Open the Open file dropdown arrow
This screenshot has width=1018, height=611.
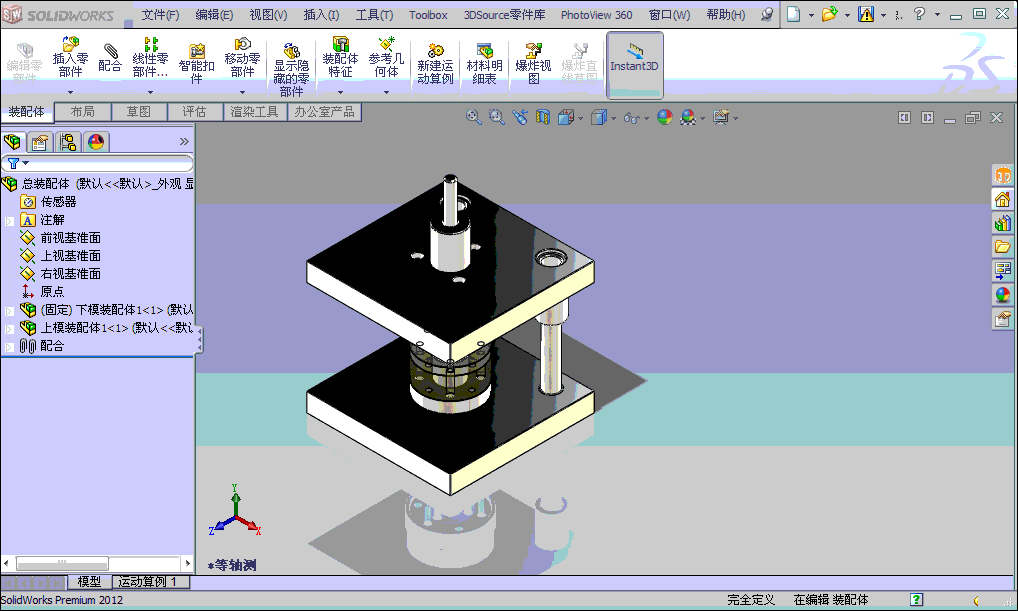[x=847, y=15]
